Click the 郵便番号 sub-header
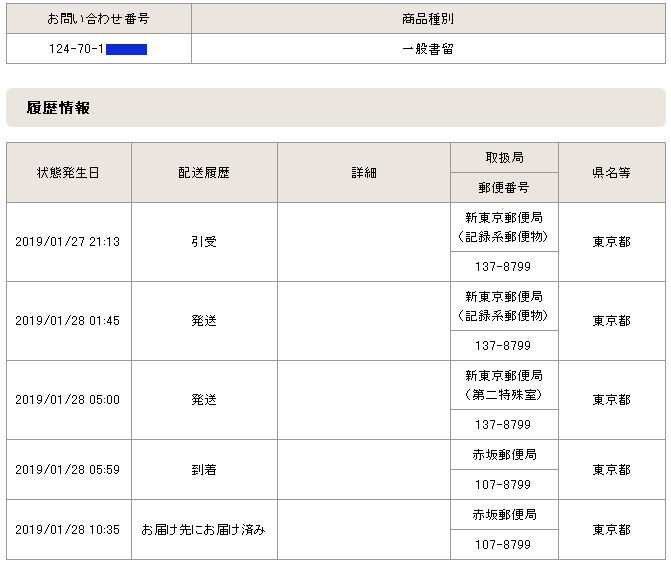 click(x=504, y=187)
